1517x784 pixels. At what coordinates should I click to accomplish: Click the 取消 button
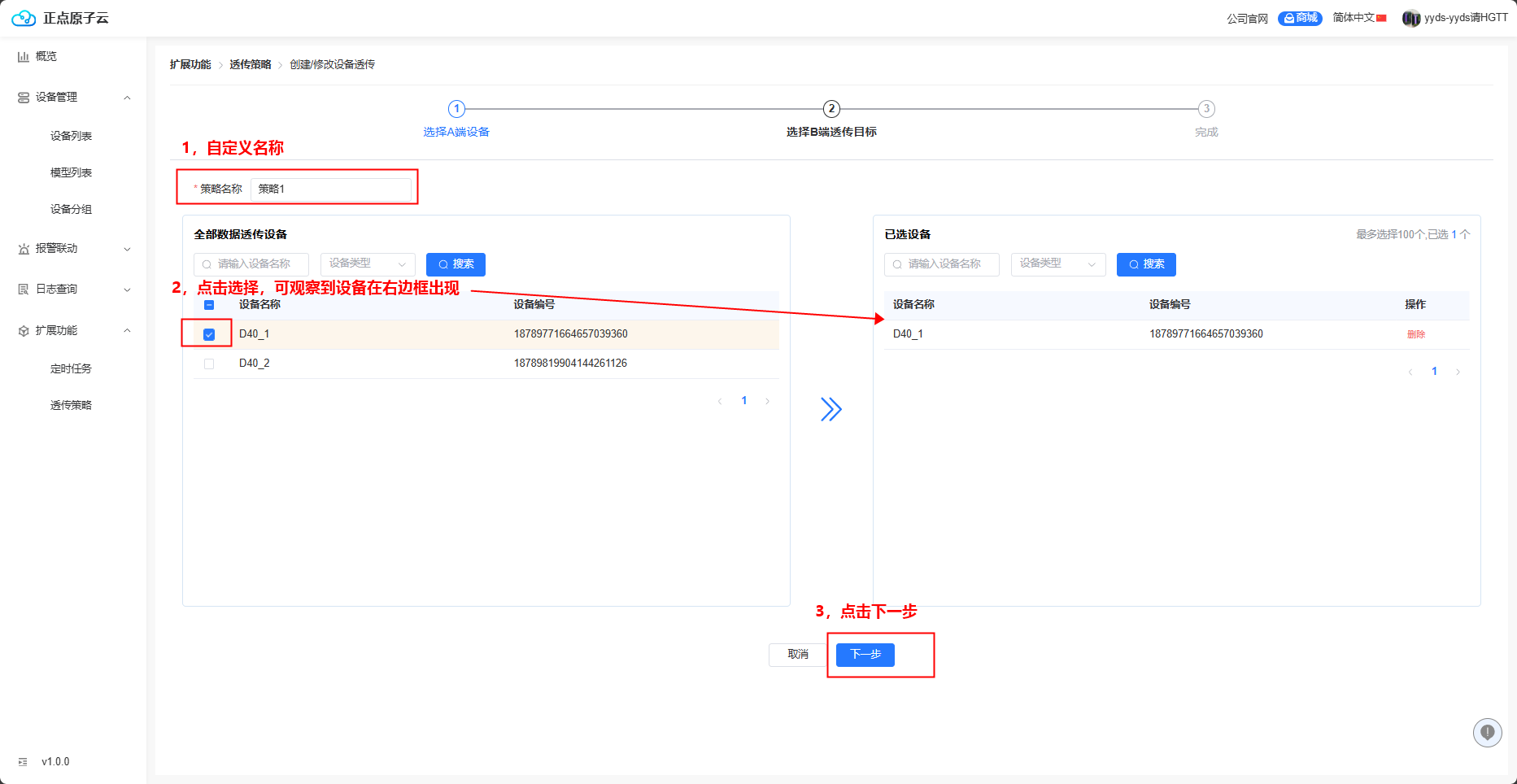pos(798,655)
